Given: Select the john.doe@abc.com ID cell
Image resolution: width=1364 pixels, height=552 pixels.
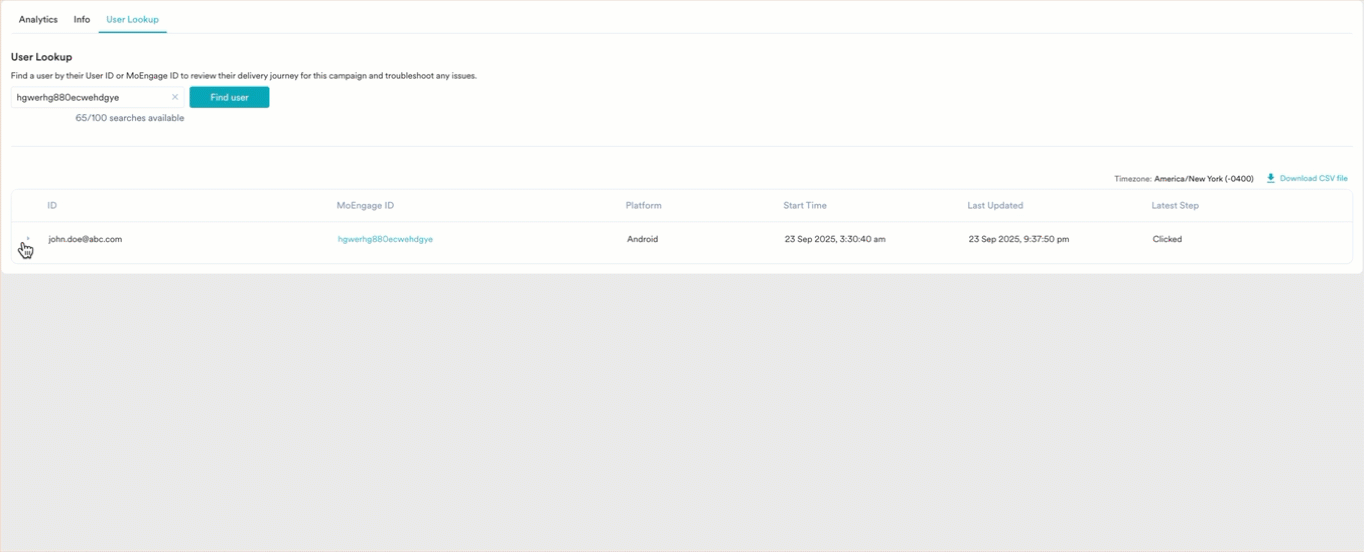Looking at the screenshot, I should point(85,240).
